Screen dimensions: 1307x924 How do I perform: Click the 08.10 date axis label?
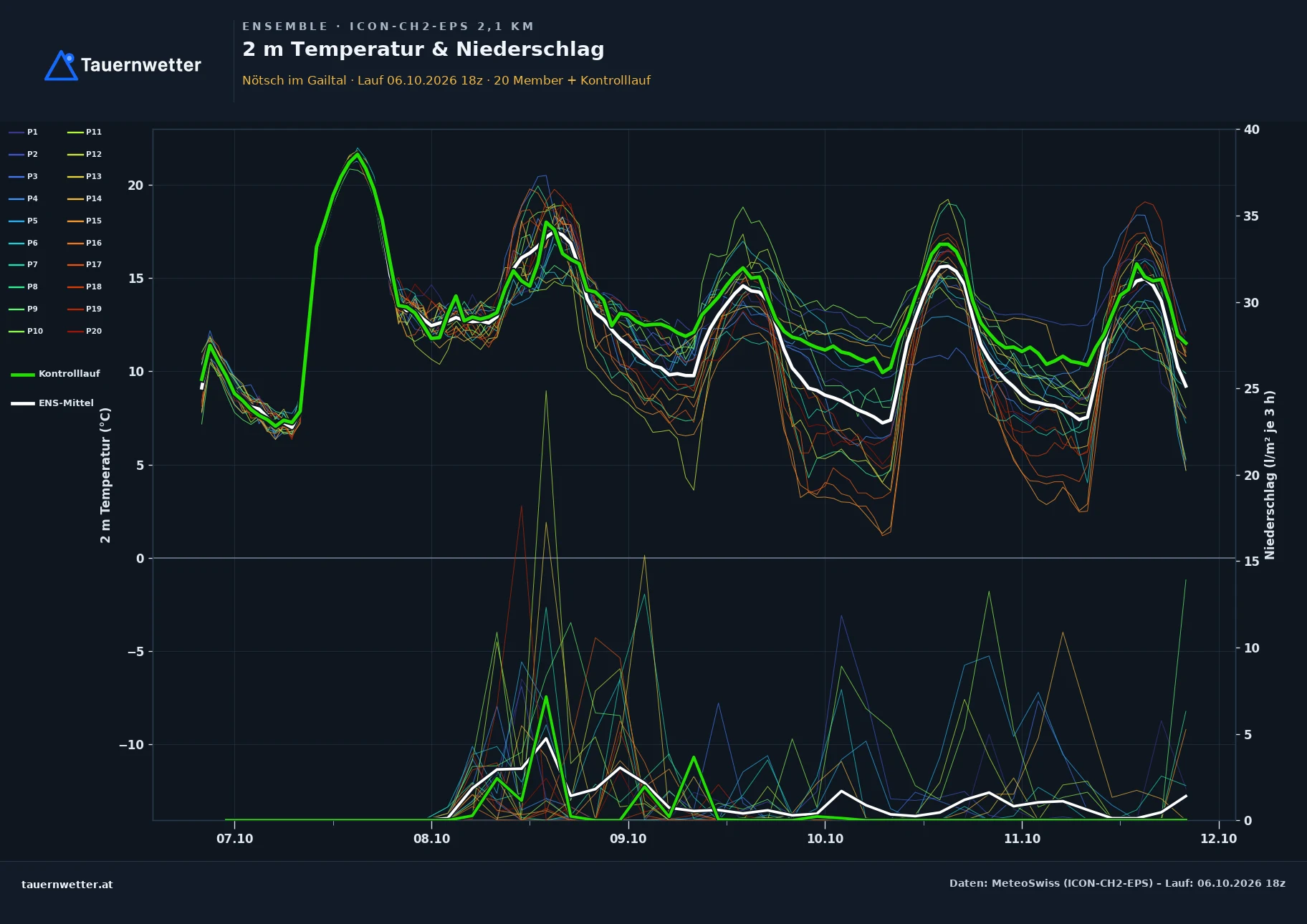[x=431, y=839]
